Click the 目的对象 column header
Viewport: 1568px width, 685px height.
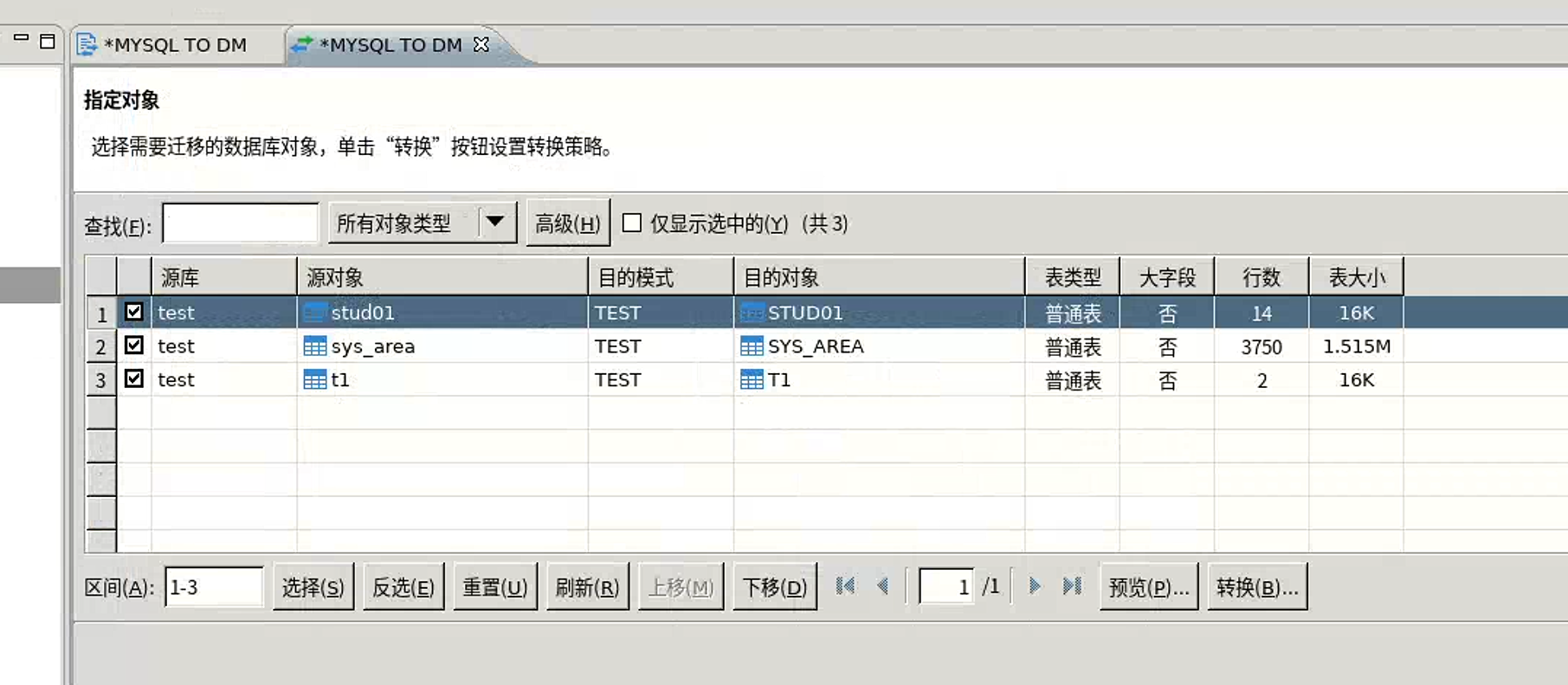tap(879, 277)
